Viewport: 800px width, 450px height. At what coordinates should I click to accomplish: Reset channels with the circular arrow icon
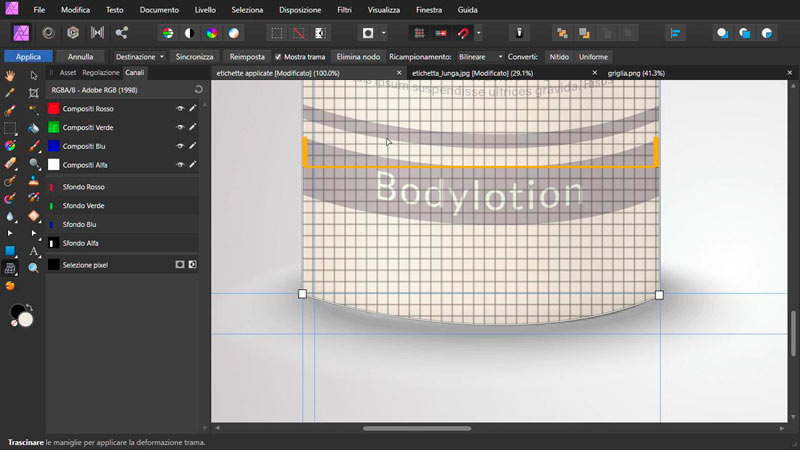click(198, 90)
